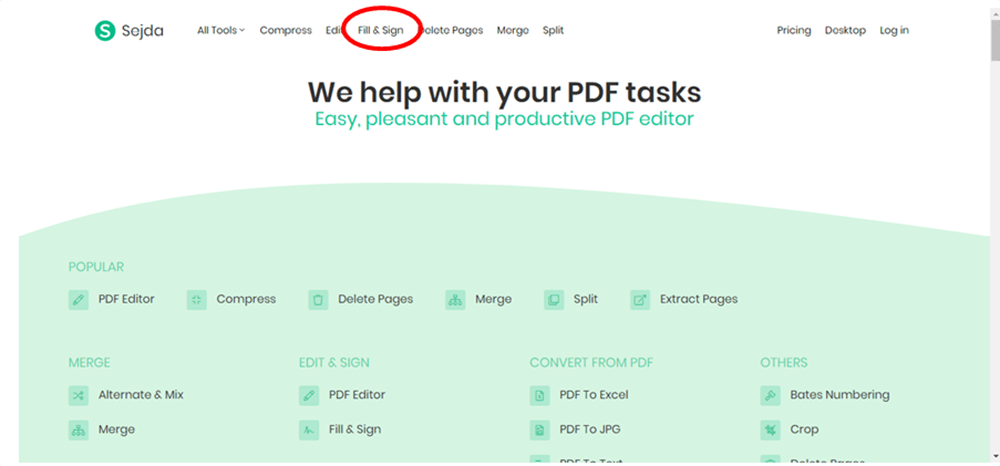Viewport: 1000px width, 466px height.
Task: Click the Merge icon under Popular
Action: click(456, 299)
